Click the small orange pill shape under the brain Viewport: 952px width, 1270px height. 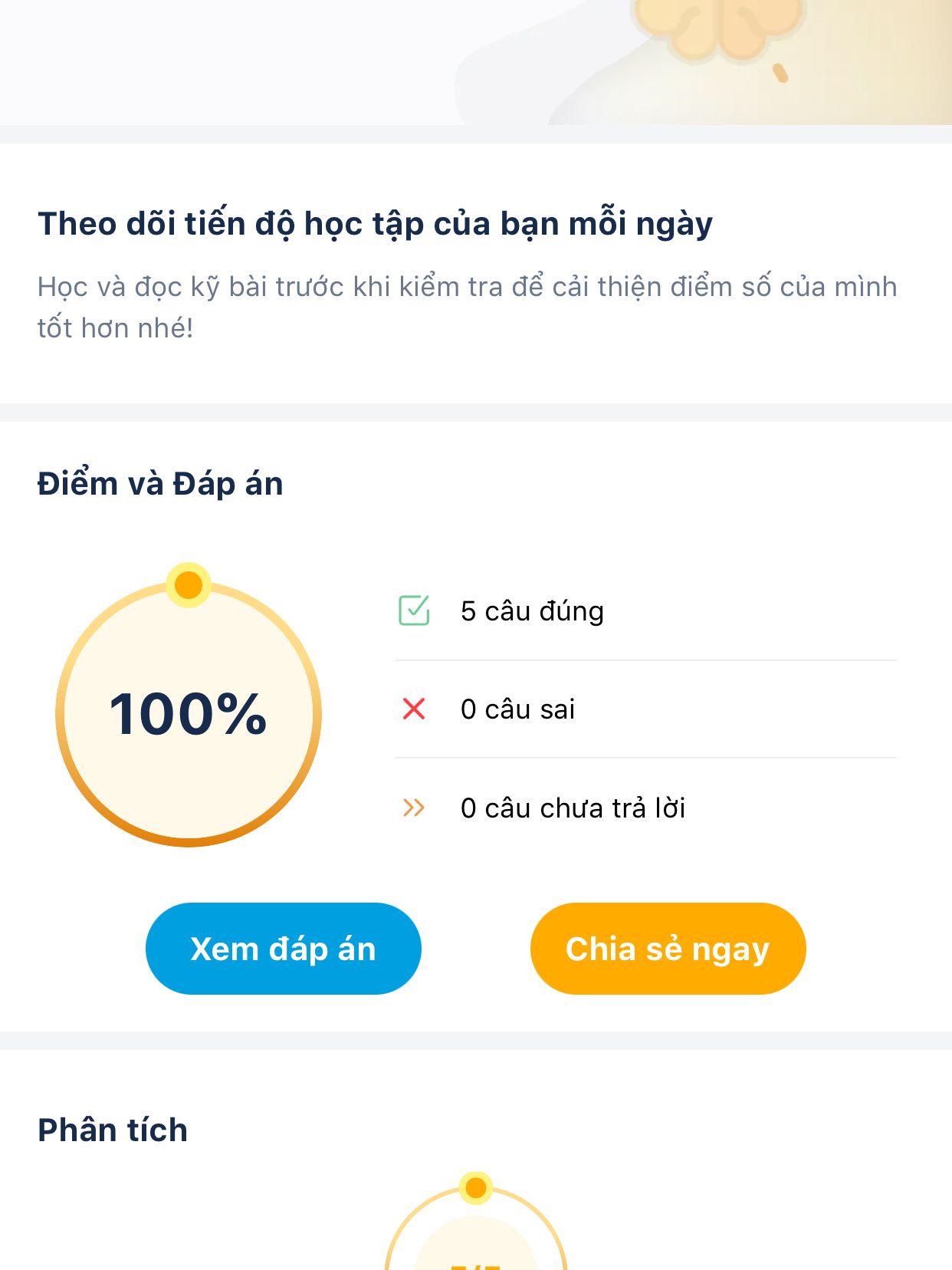(x=780, y=73)
